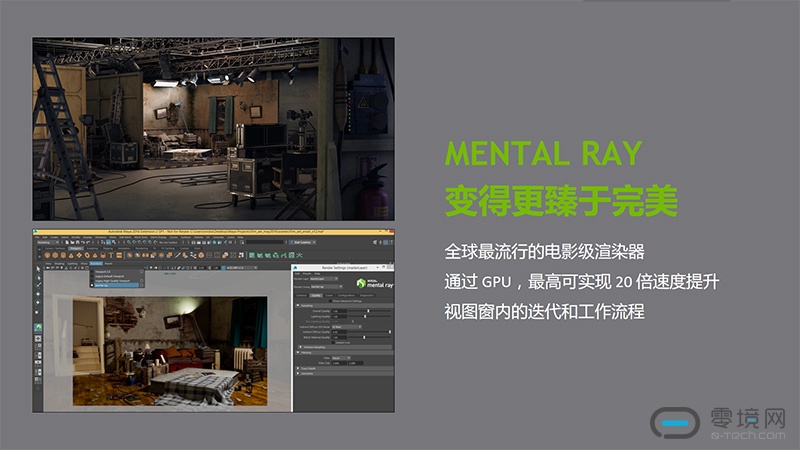This screenshot has width=800, height=450.
Task: Open the Render Layer dropdown
Action: point(324,279)
